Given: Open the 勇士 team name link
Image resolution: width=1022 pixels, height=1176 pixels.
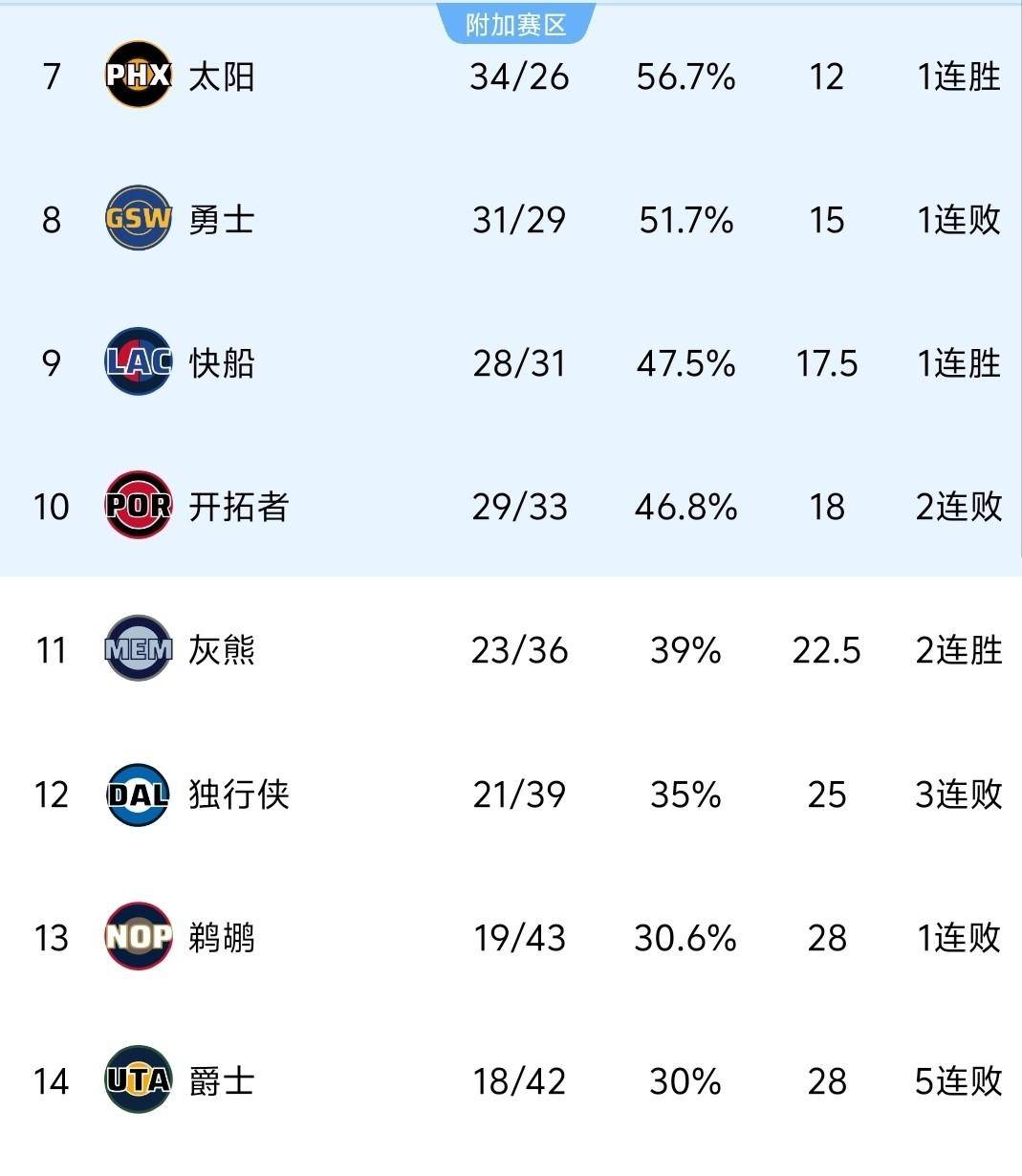Looking at the screenshot, I should point(222,220).
